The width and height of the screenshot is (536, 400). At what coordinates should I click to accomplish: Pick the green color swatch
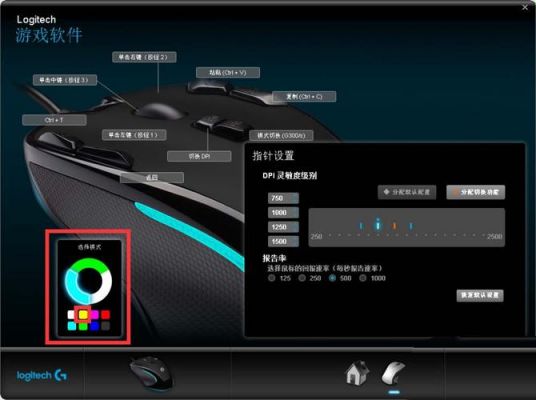point(83,326)
